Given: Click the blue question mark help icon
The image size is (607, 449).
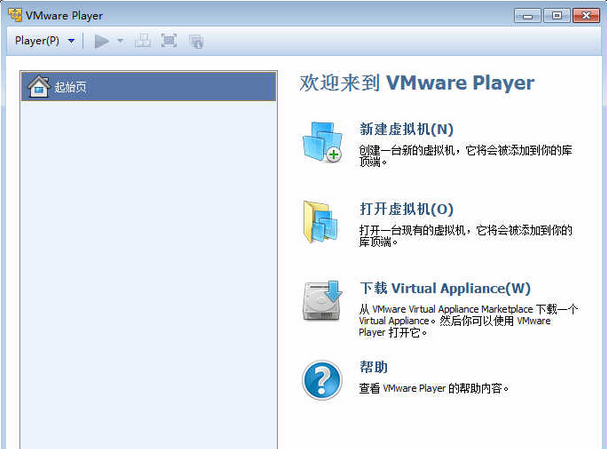Looking at the screenshot, I should pos(321,379).
